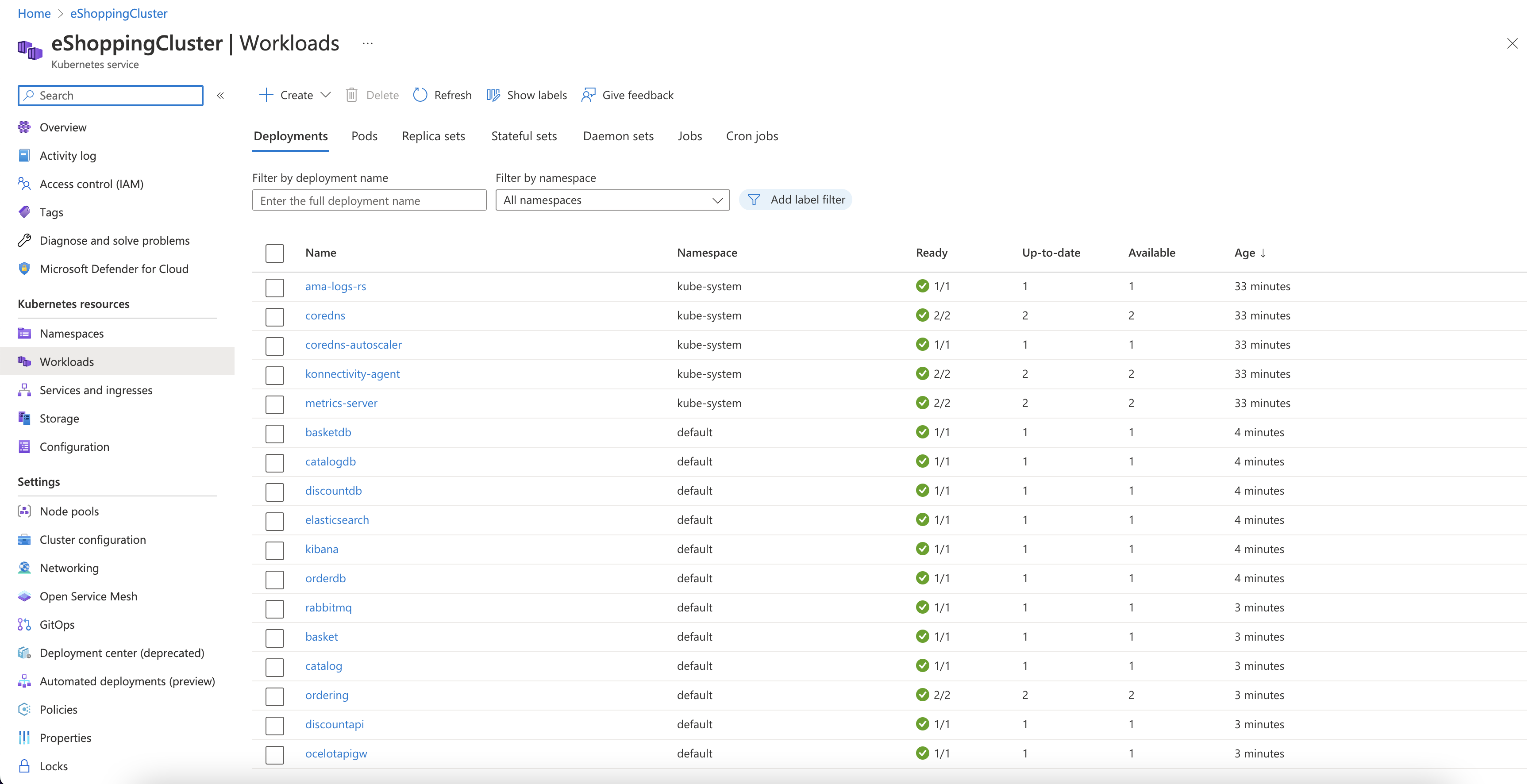Click the Refresh circular arrow icon
Image resolution: width=1540 pixels, height=784 pixels.
pos(420,95)
